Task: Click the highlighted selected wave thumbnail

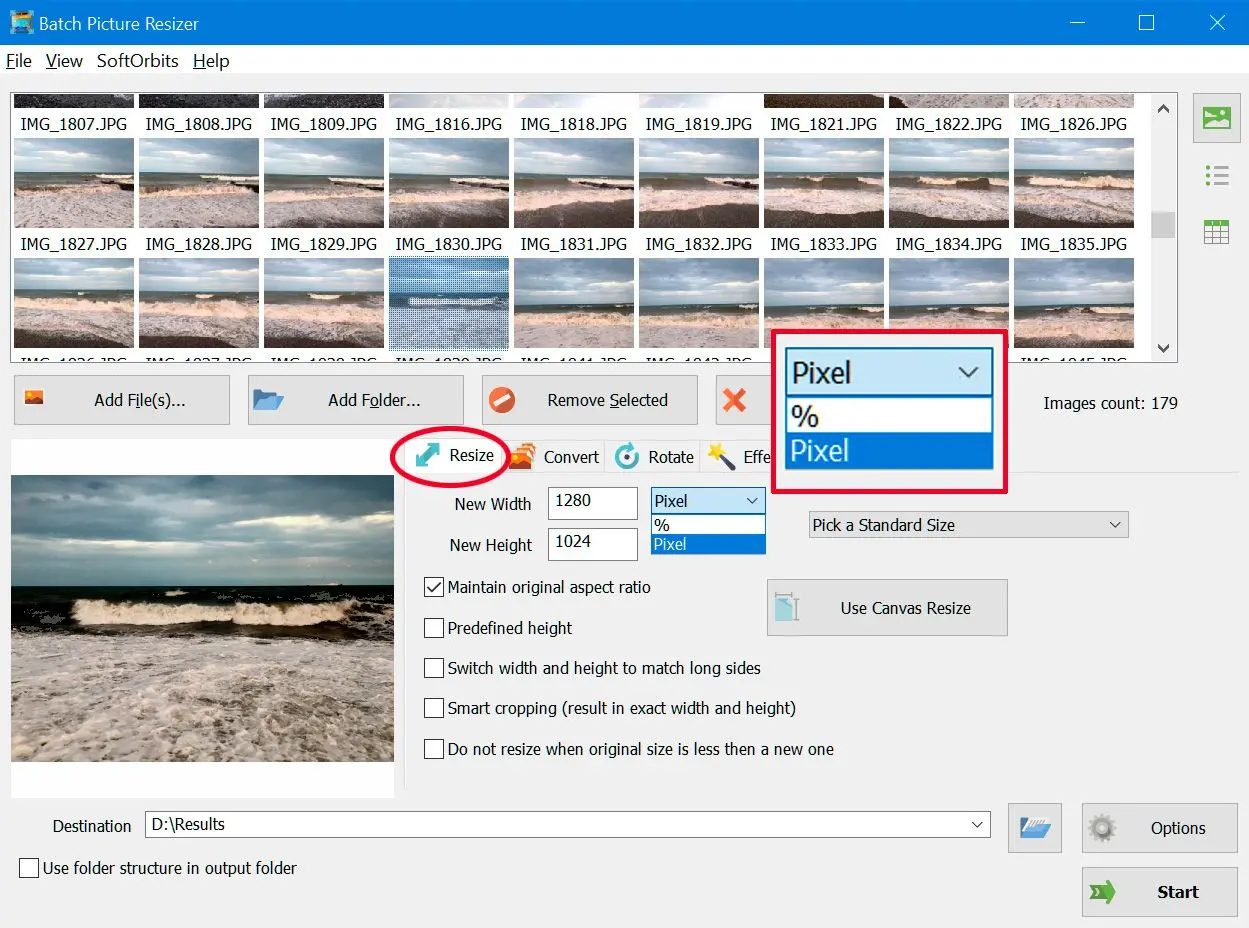Action: click(x=449, y=303)
